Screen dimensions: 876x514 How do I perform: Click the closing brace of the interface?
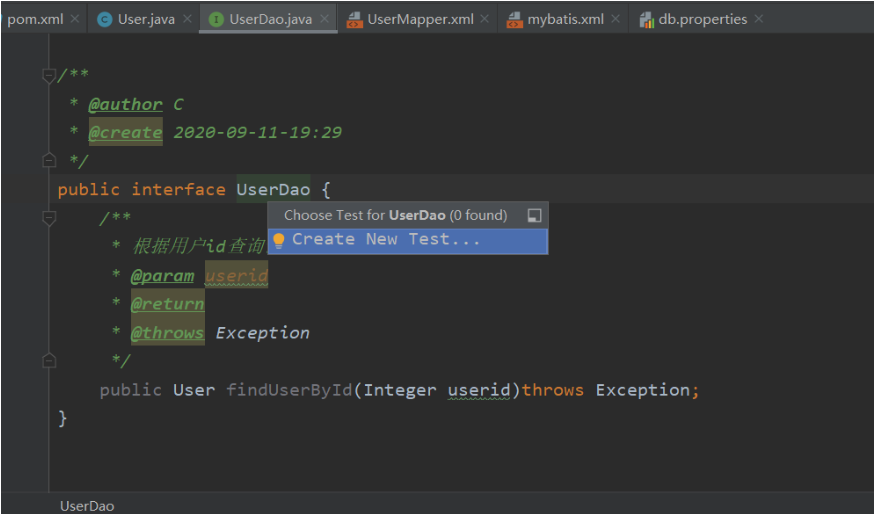[x=63, y=418]
